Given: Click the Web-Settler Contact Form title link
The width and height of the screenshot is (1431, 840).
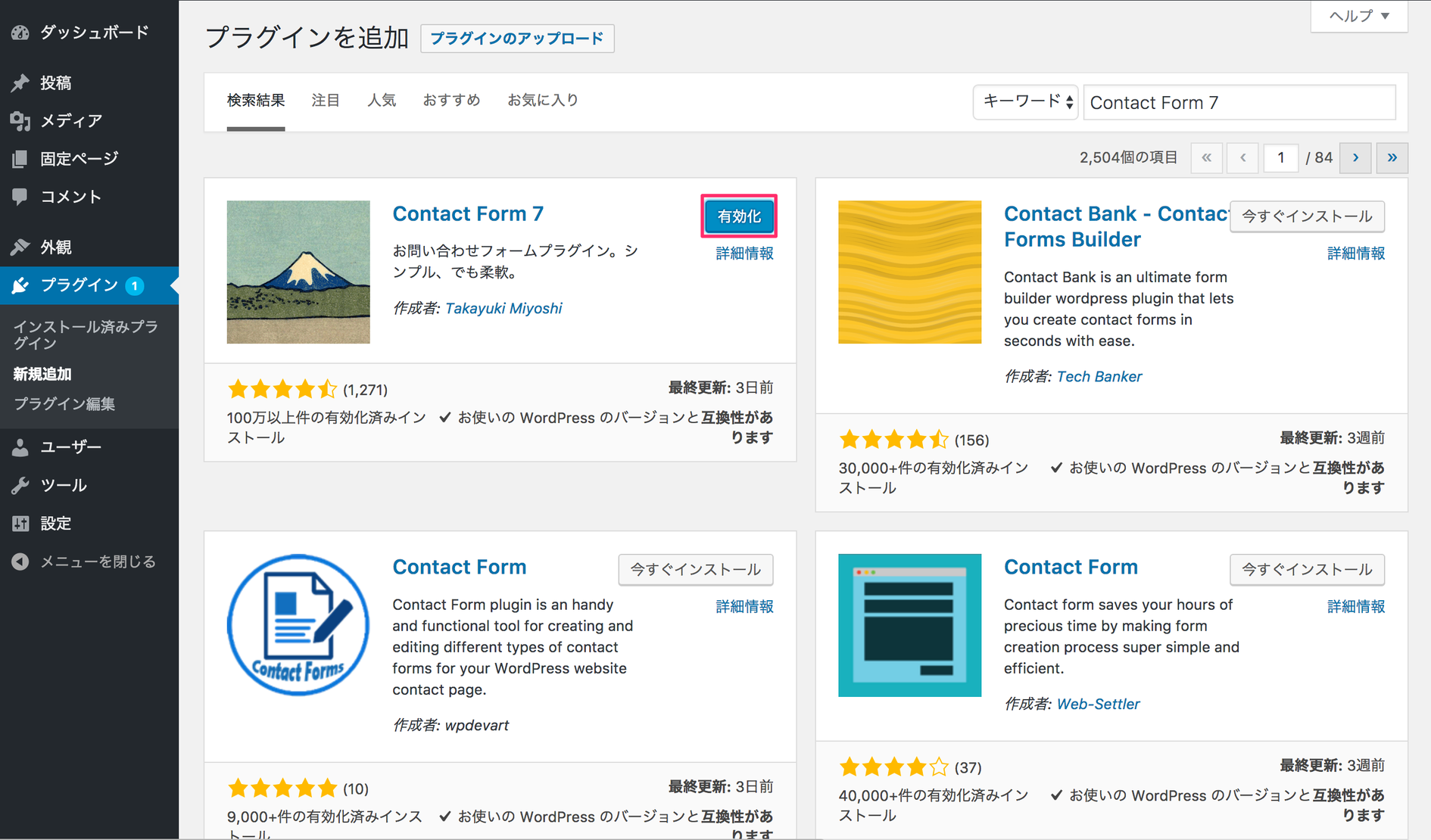Looking at the screenshot, I should 1071,568.
